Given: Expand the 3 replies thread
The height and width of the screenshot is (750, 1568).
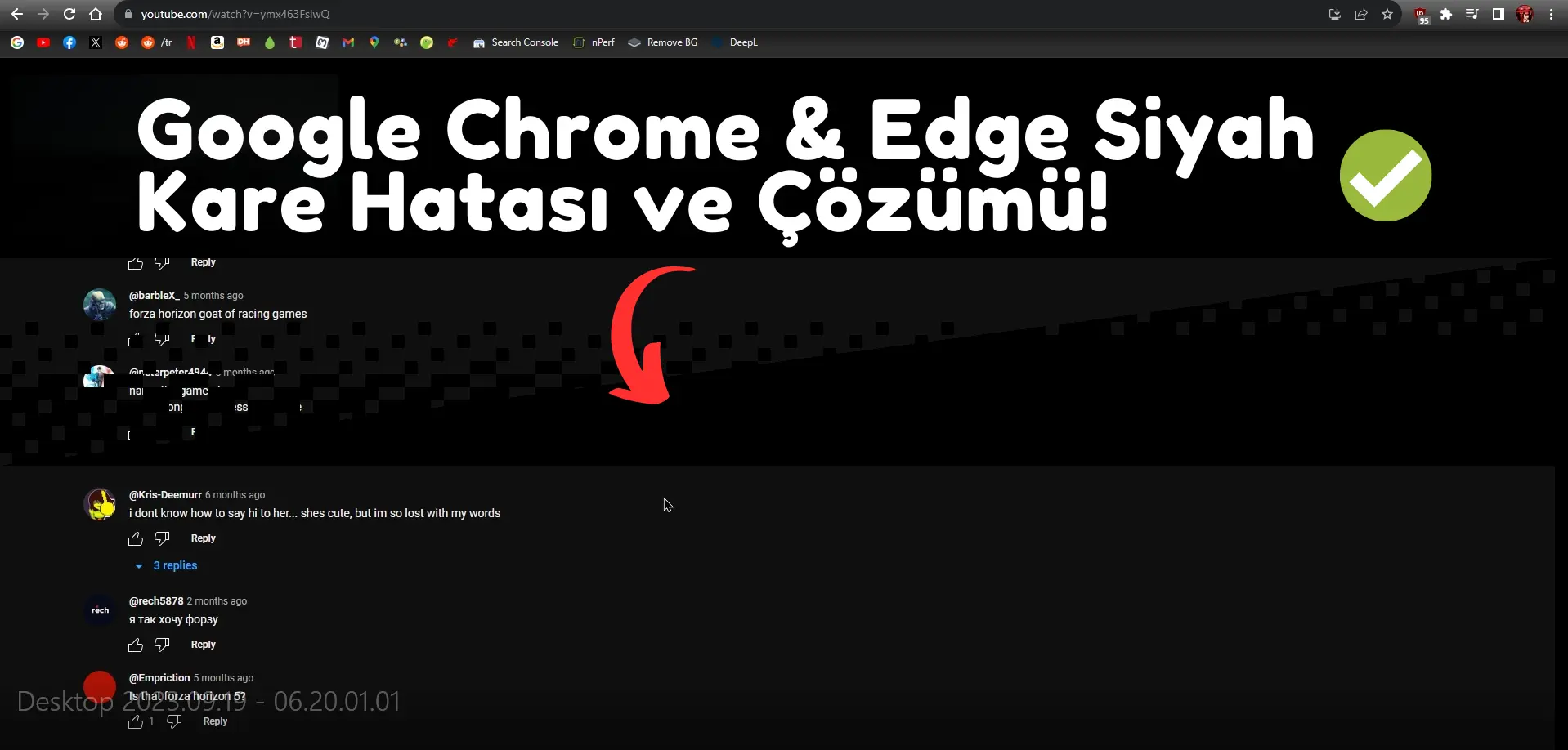Looking at the screenshot, I should pyautogui.click(x=166, y=565).
